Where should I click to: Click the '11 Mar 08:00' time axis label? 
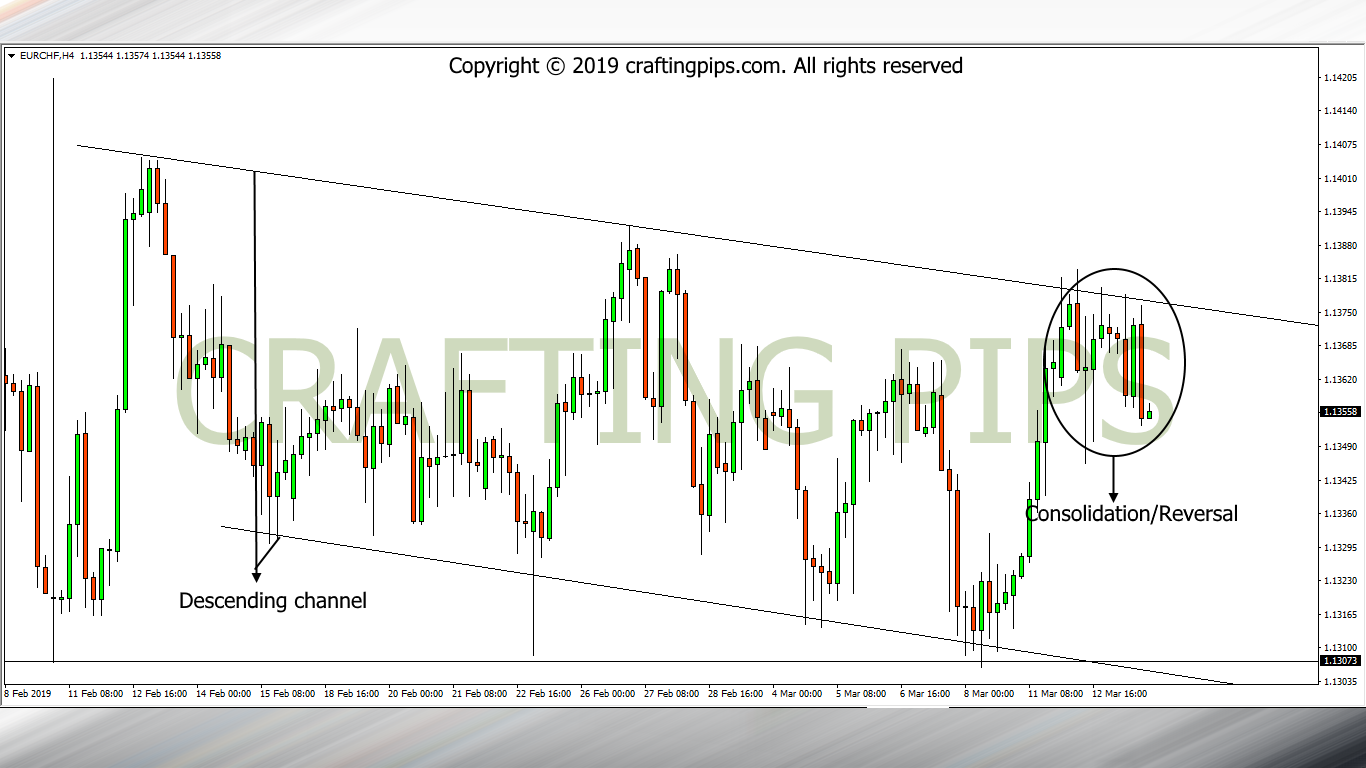[x=1056, y=693]
